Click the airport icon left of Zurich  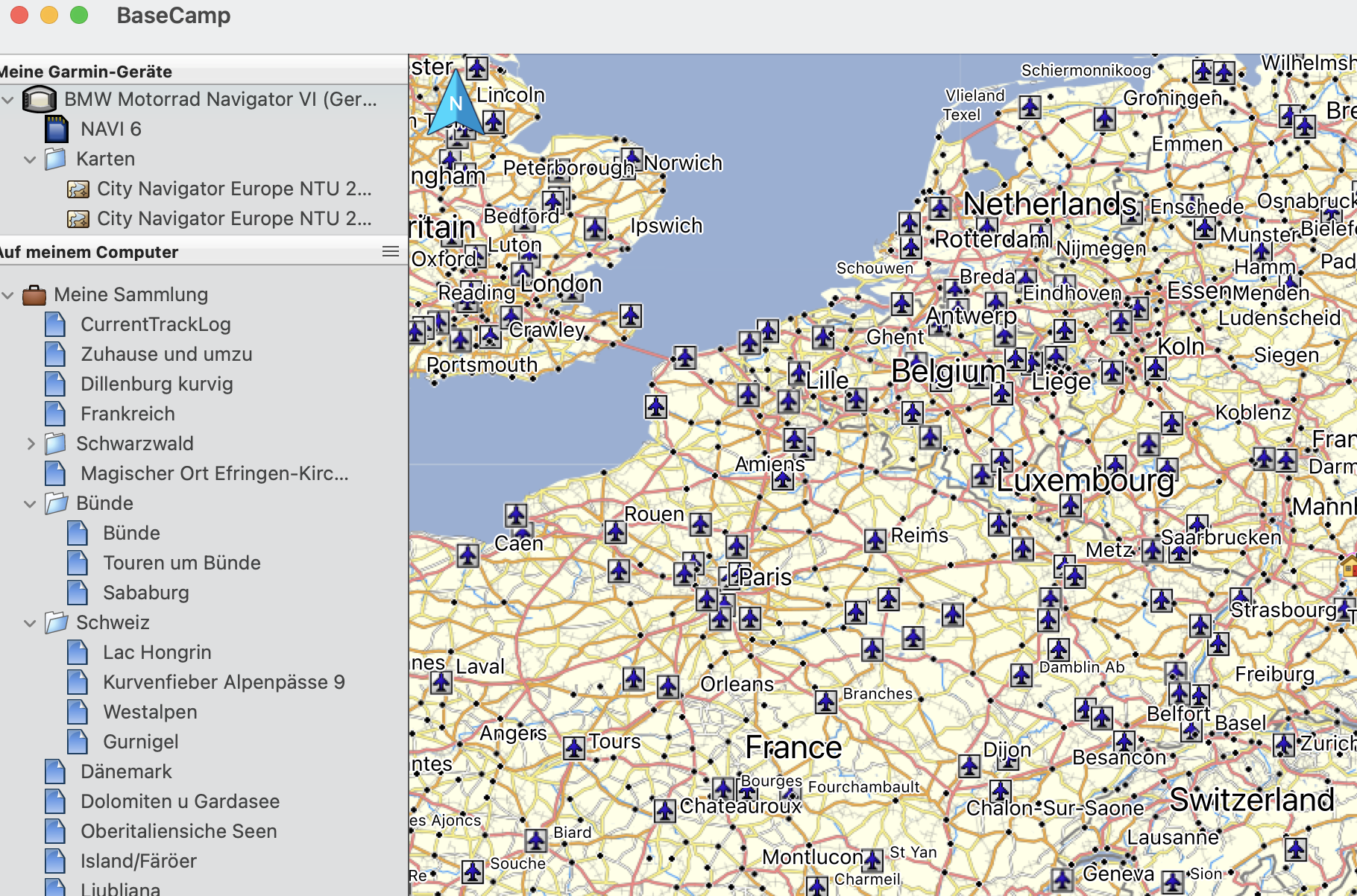coord(1283,744)
